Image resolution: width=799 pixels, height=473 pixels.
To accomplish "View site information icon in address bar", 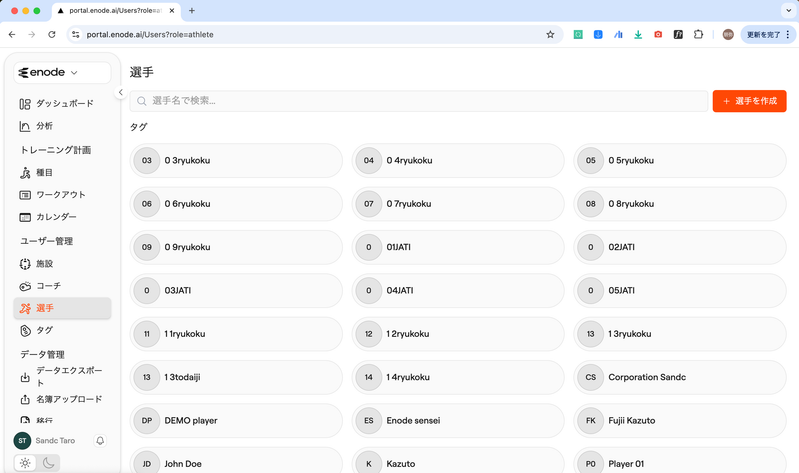I will click(76, 35).
